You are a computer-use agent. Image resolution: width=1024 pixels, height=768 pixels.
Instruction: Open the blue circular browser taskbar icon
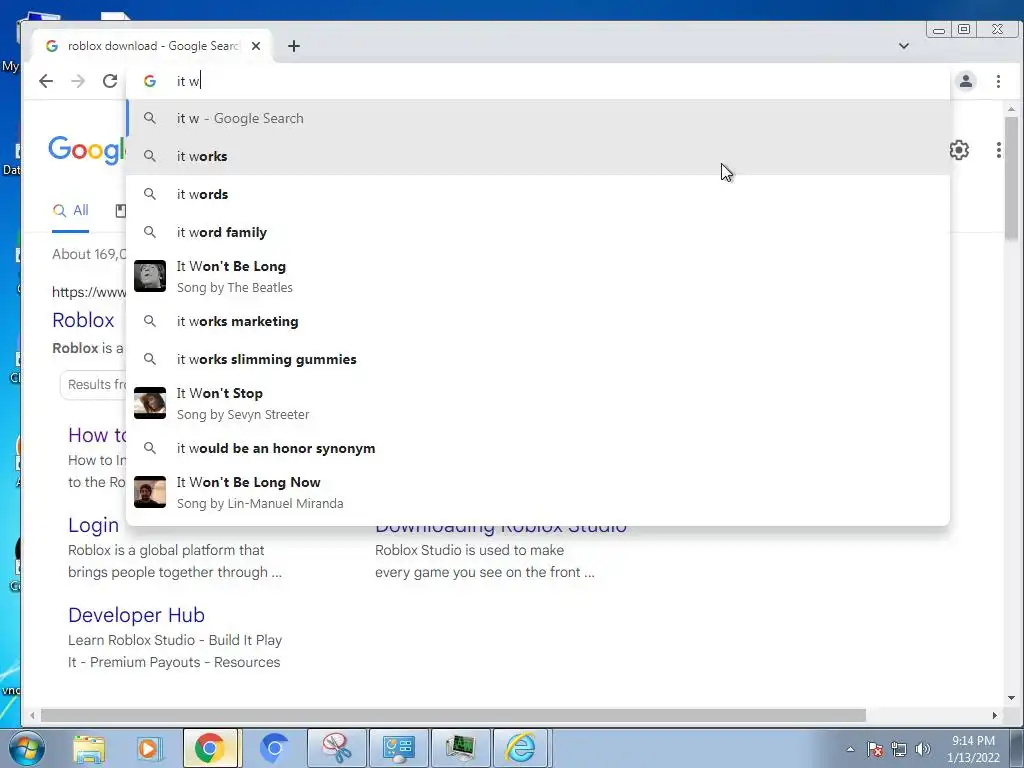(274, 748)
